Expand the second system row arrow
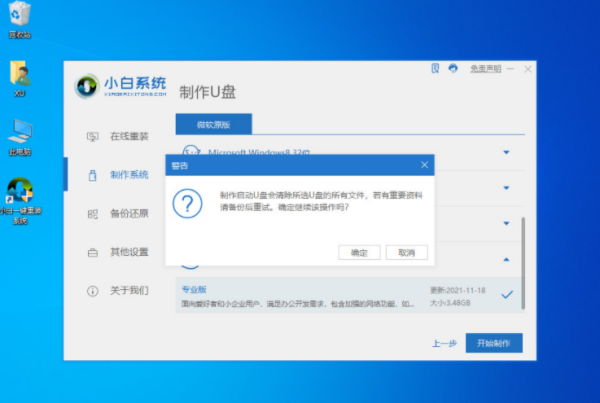600x403 pixels. (x=506, y=188)
